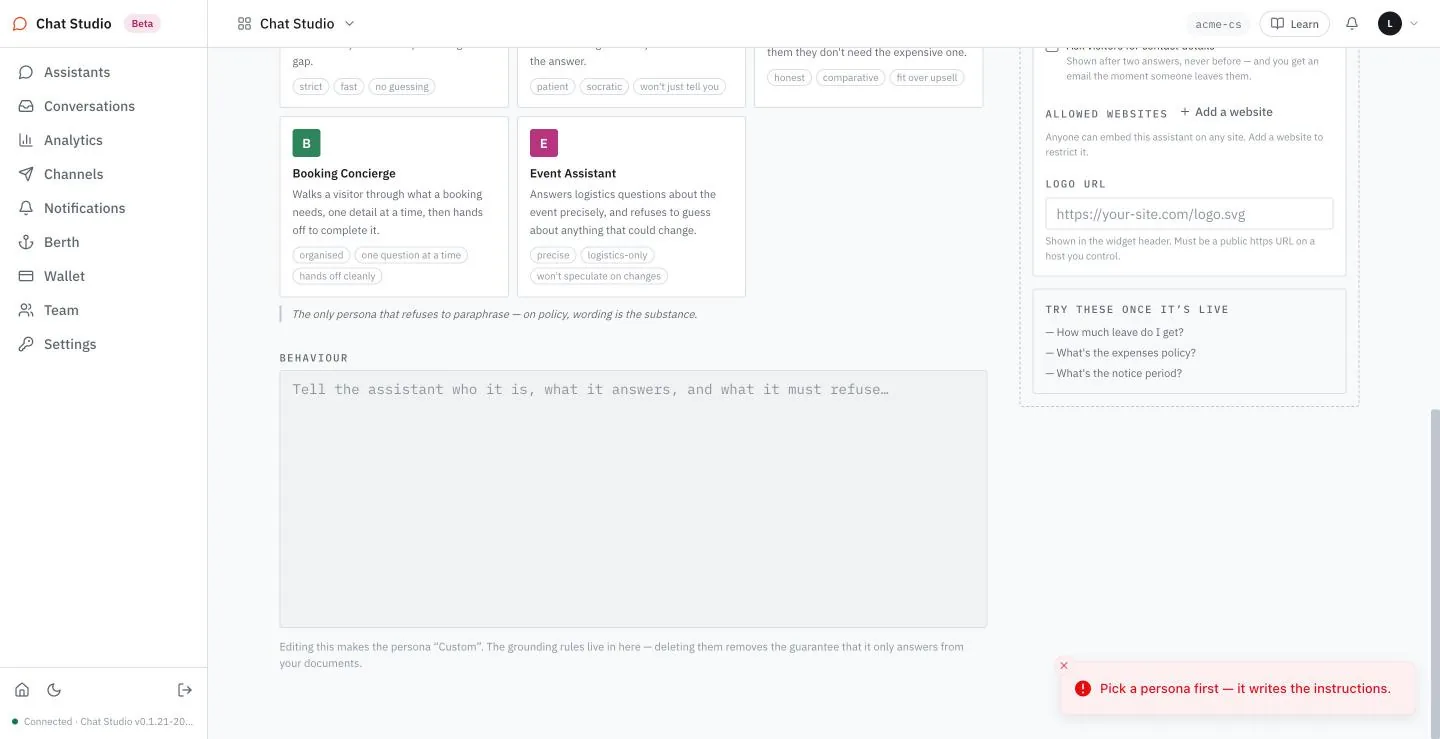Click the home icon at sidebar bottom
1440x739 pixels.
coord(22,690)
